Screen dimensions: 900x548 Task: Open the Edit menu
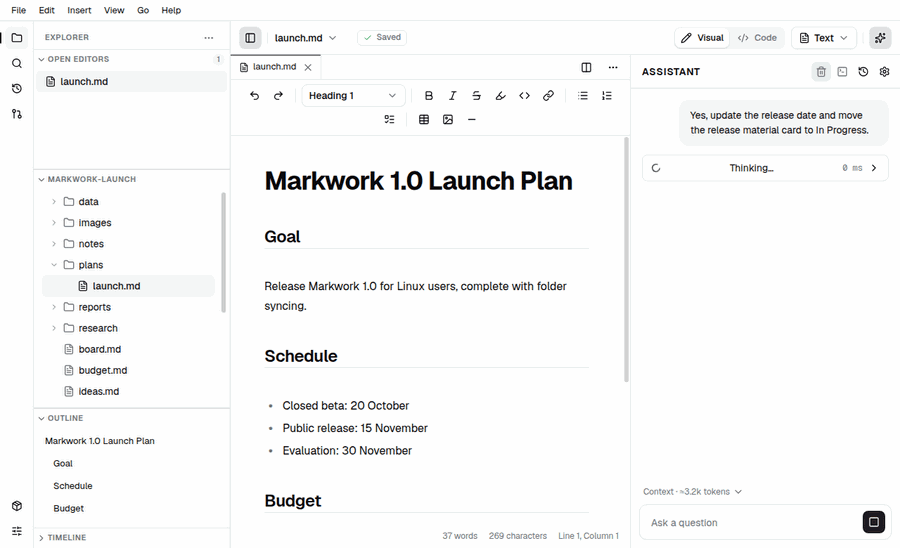[46, 10]
